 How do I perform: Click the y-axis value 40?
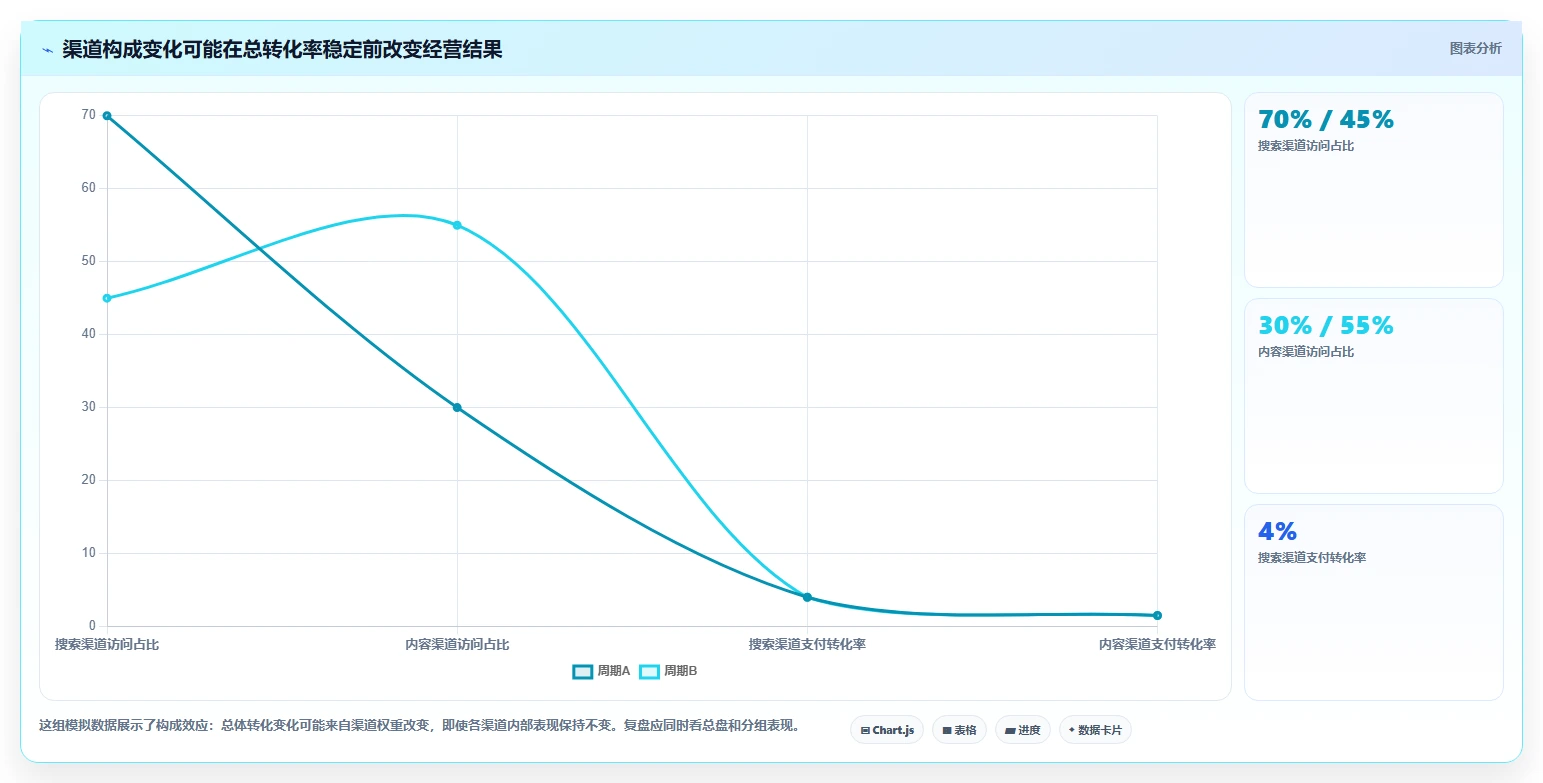click(x=89, y=334)
